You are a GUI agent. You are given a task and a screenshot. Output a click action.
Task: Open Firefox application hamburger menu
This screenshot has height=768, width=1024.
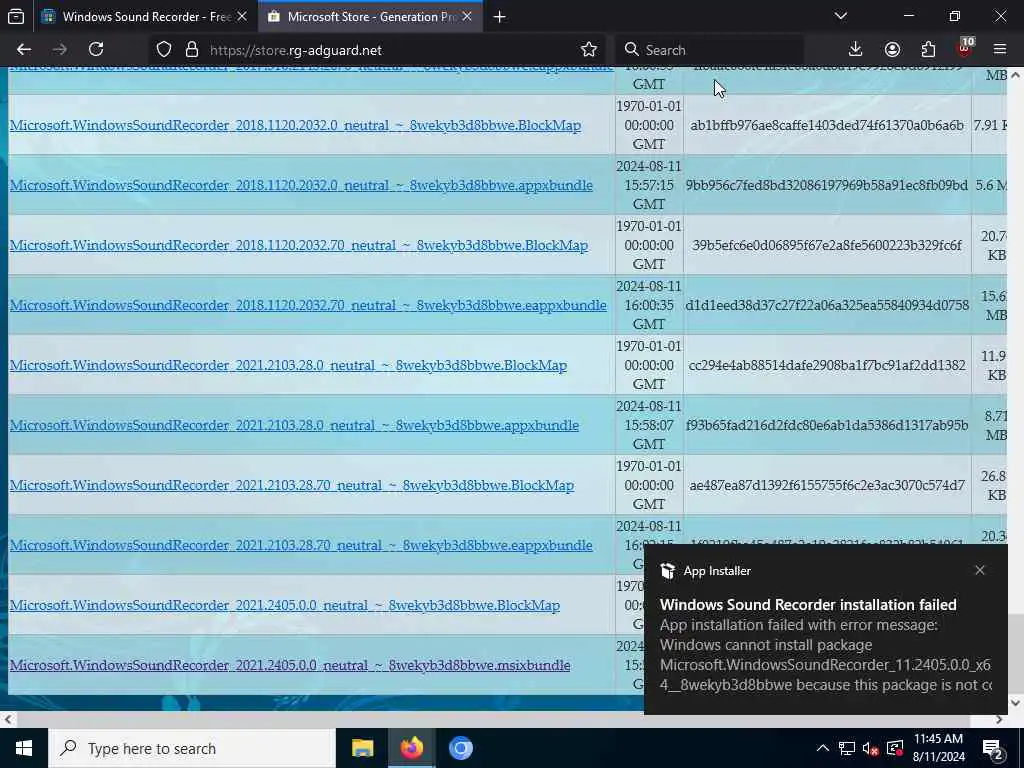click(1000, 50)
